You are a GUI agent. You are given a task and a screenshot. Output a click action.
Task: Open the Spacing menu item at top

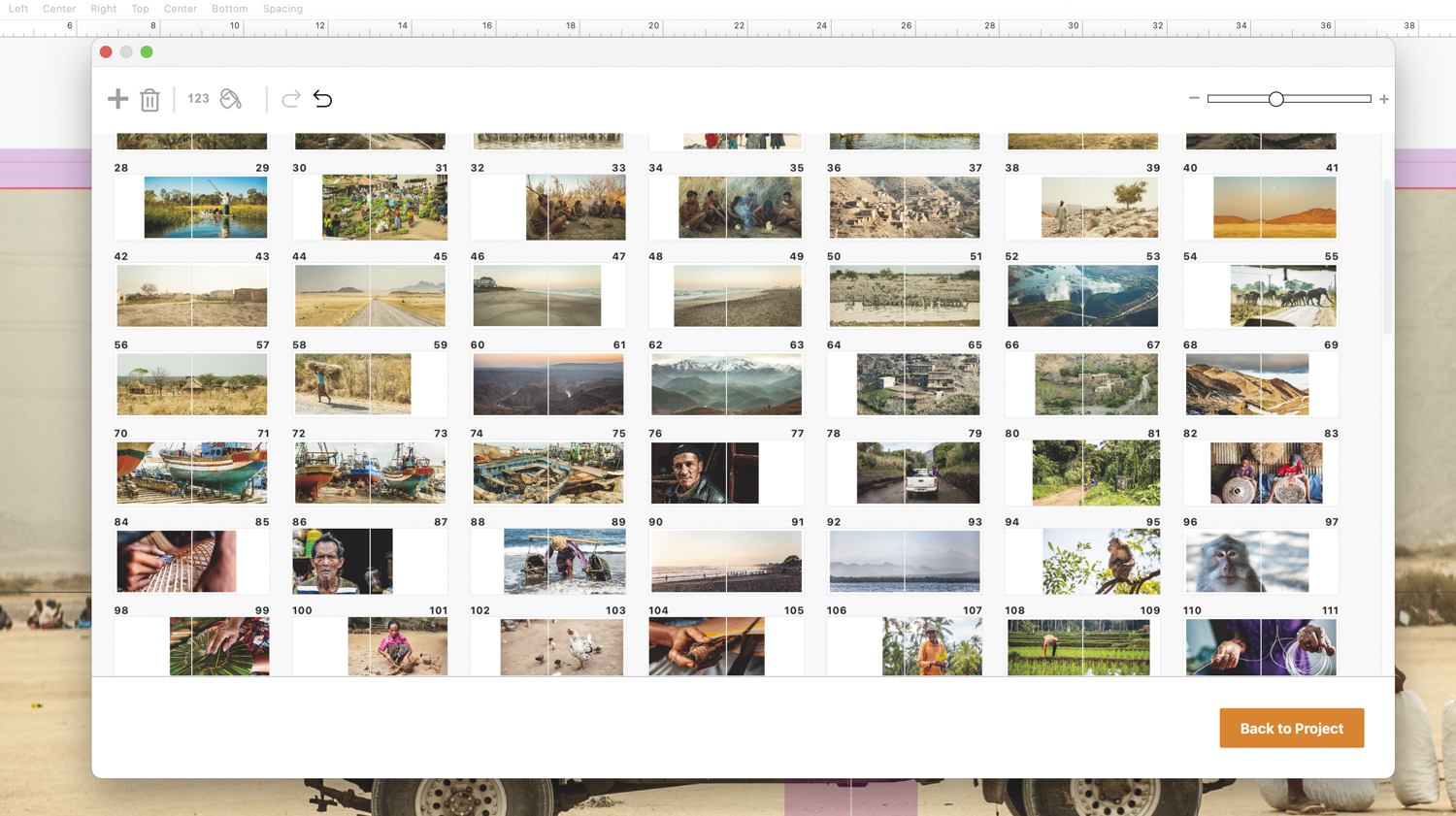[x=282, y=9]
